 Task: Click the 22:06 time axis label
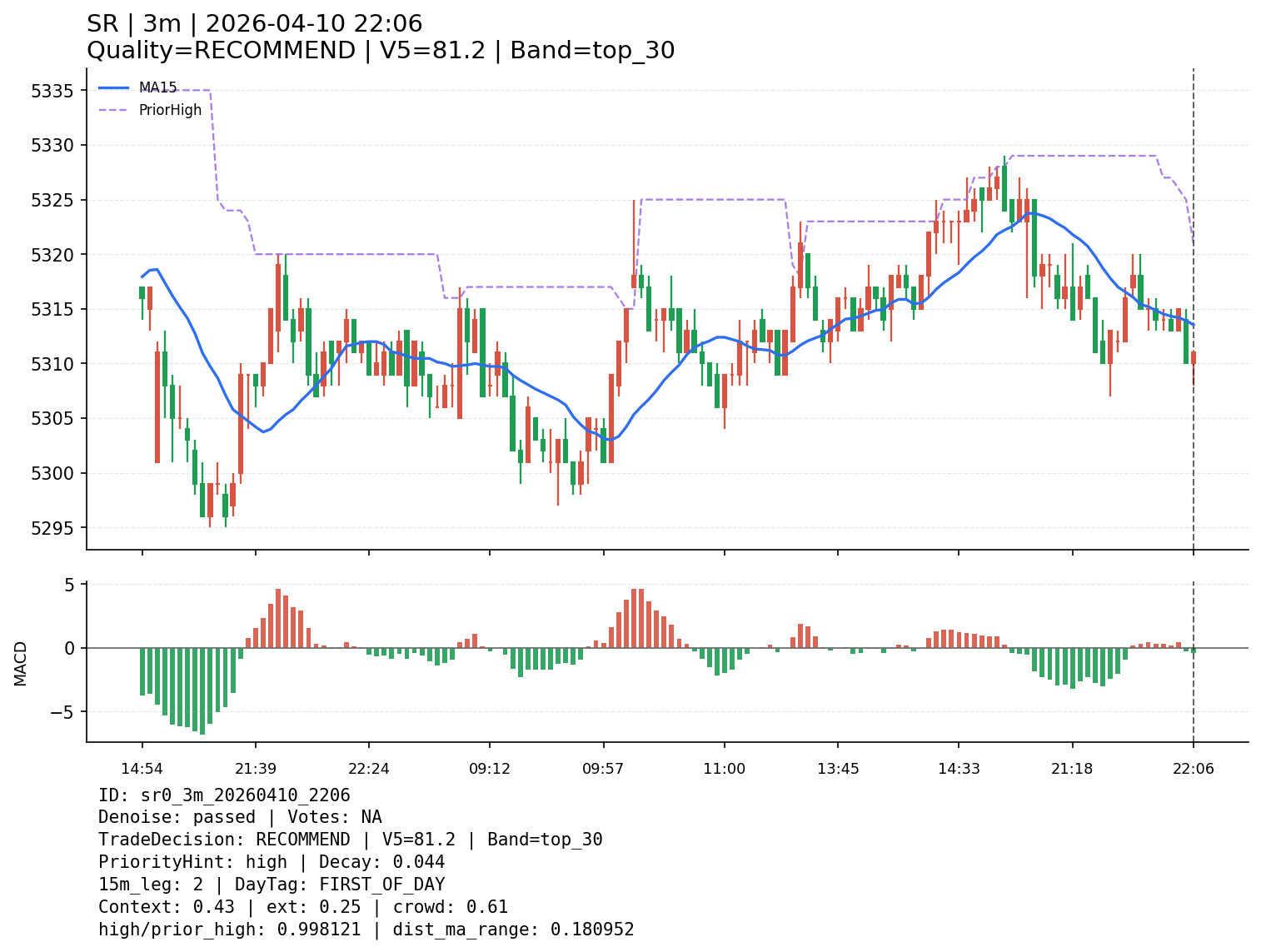point(1193,769)
